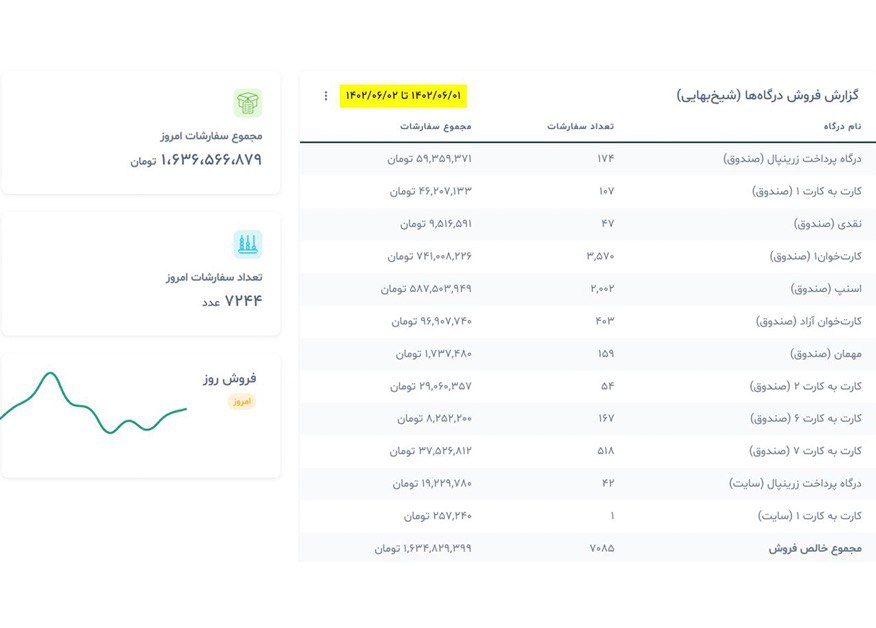Click total net sales ۱,۶۳۴,۸۲۹,۳۹۹ تومان
Image resolution: width=876 pixels, height=628 pixels.
[423, 548]
